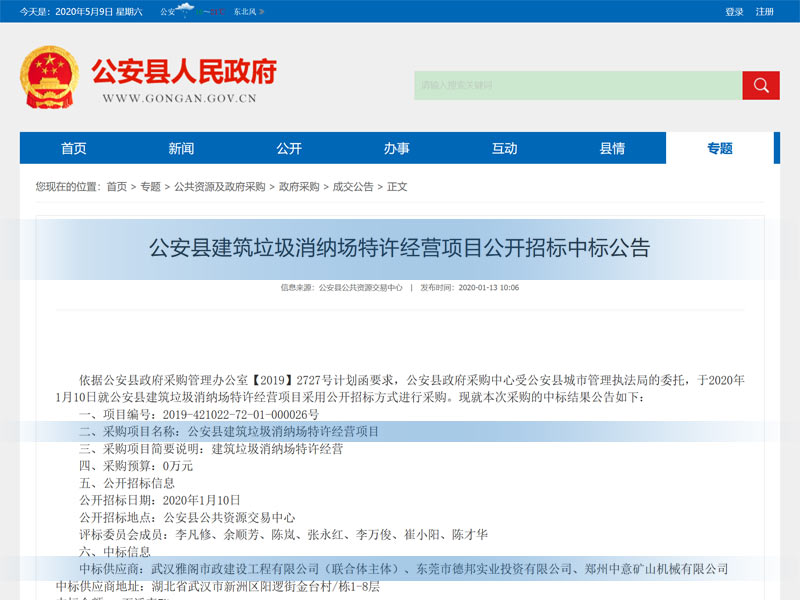Click the 公安县人民政府 site title banner
800x600 pixels.
coord(184,72)
